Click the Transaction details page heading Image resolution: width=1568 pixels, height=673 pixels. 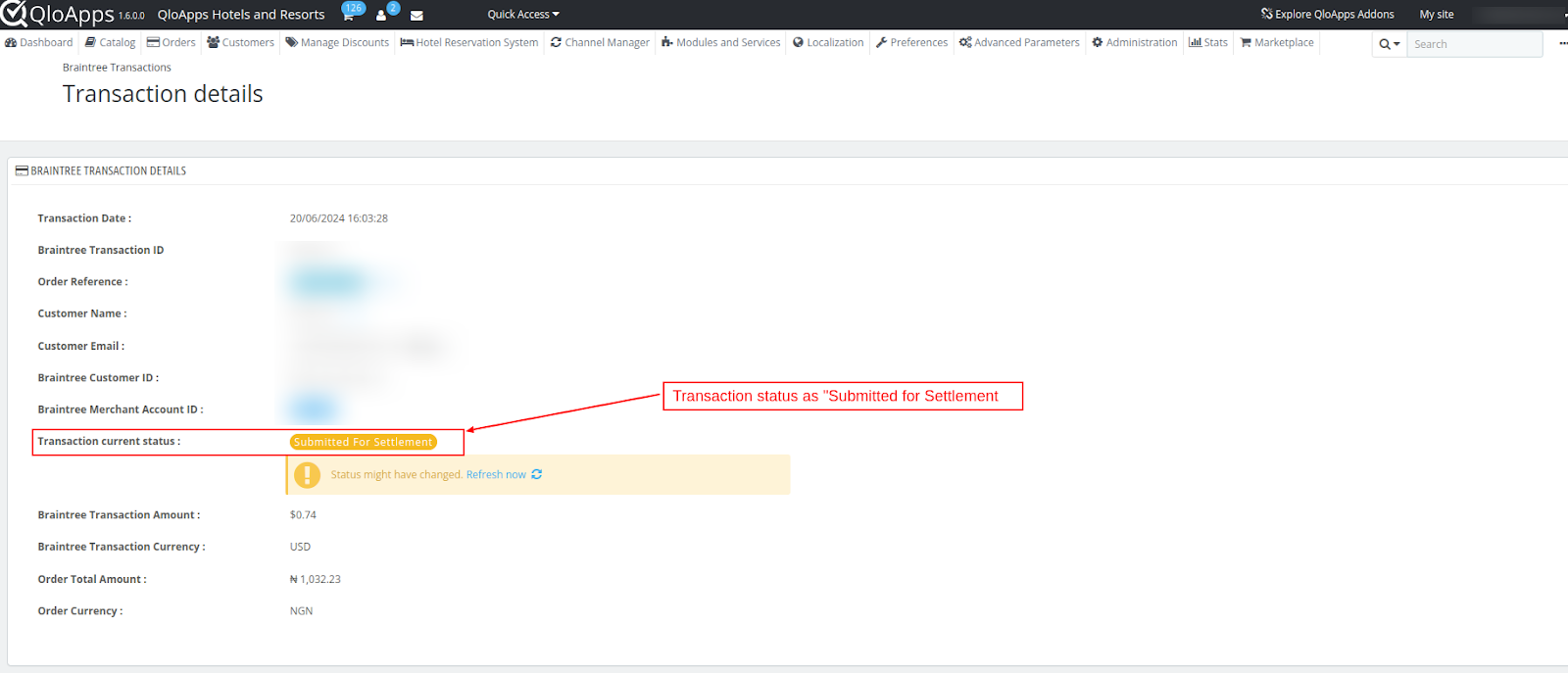[x=163, y=94]
